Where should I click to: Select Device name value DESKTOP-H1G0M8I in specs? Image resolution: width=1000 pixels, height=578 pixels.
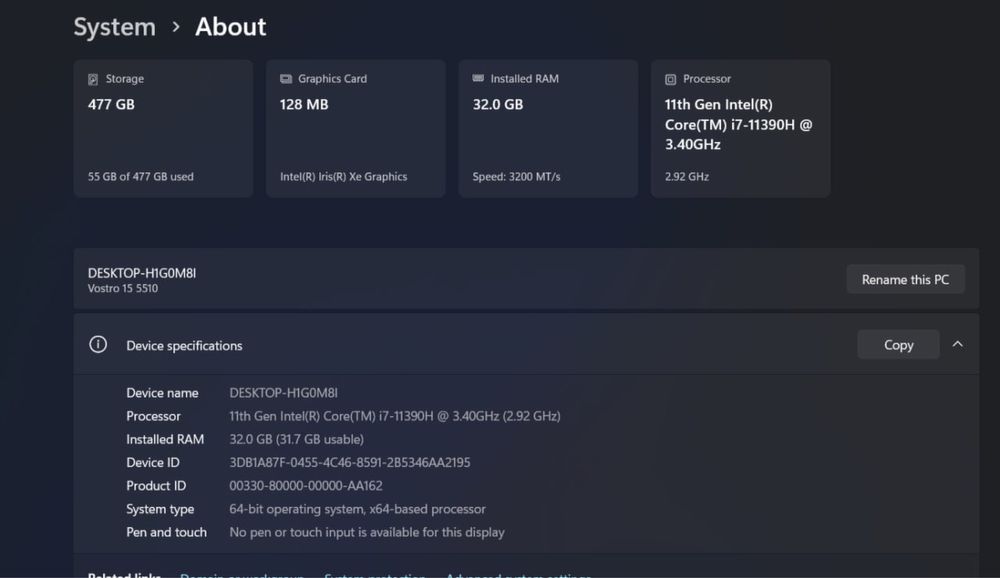pyautogui.click(x=283, y=393)
